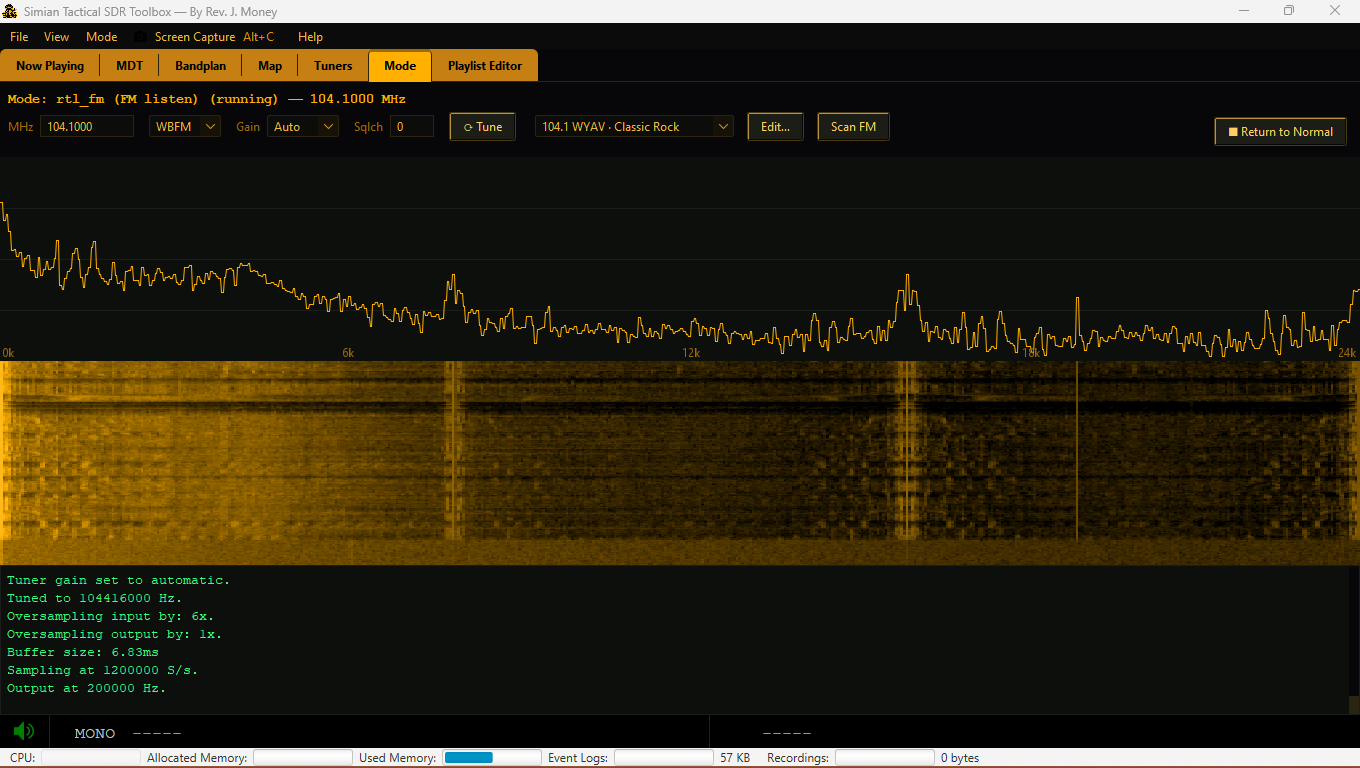Select the highlighted Mode tab
The width and height of the screenshot is (1360, 768).
click(x=400, y=66)
